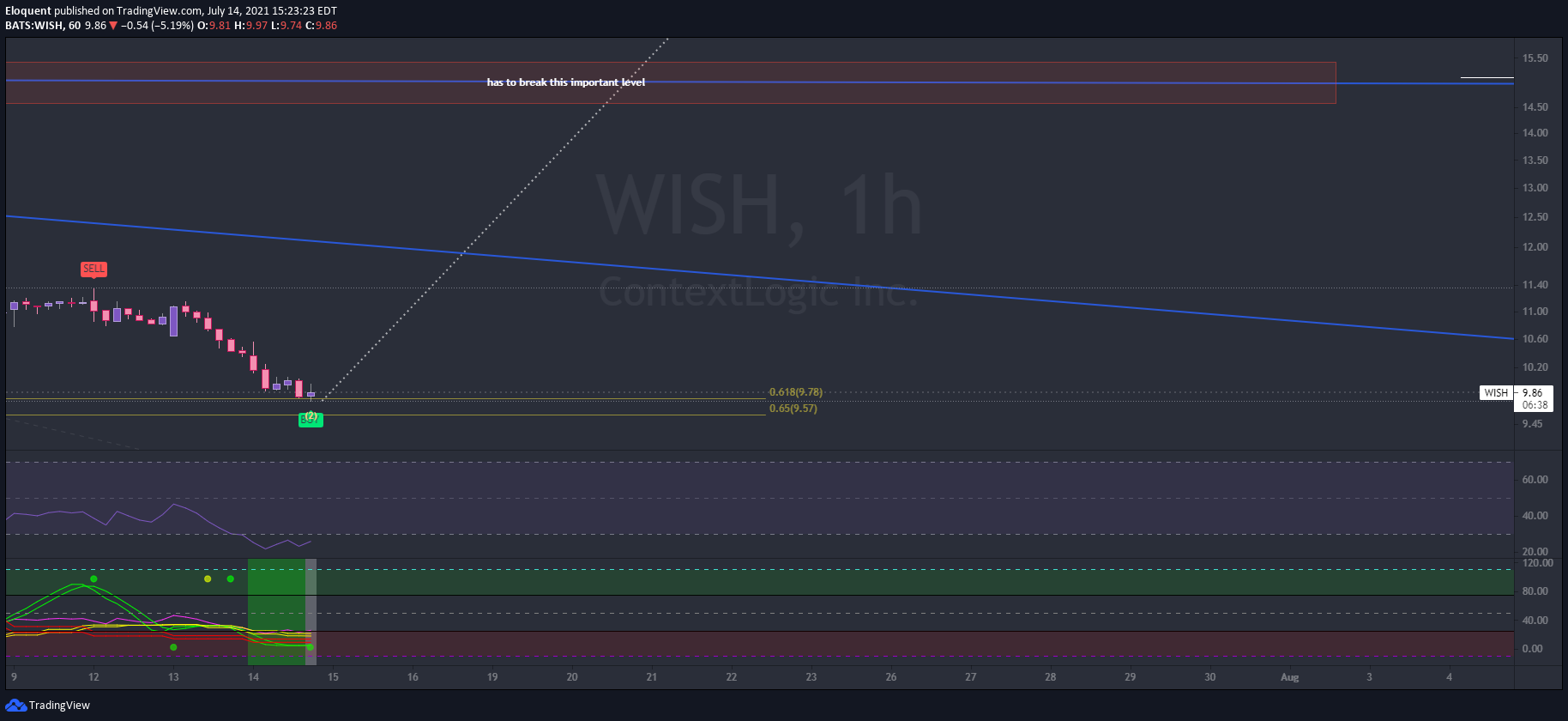Click RSI axis label 60.00

pyautogui.click(x=1535, y=480)
